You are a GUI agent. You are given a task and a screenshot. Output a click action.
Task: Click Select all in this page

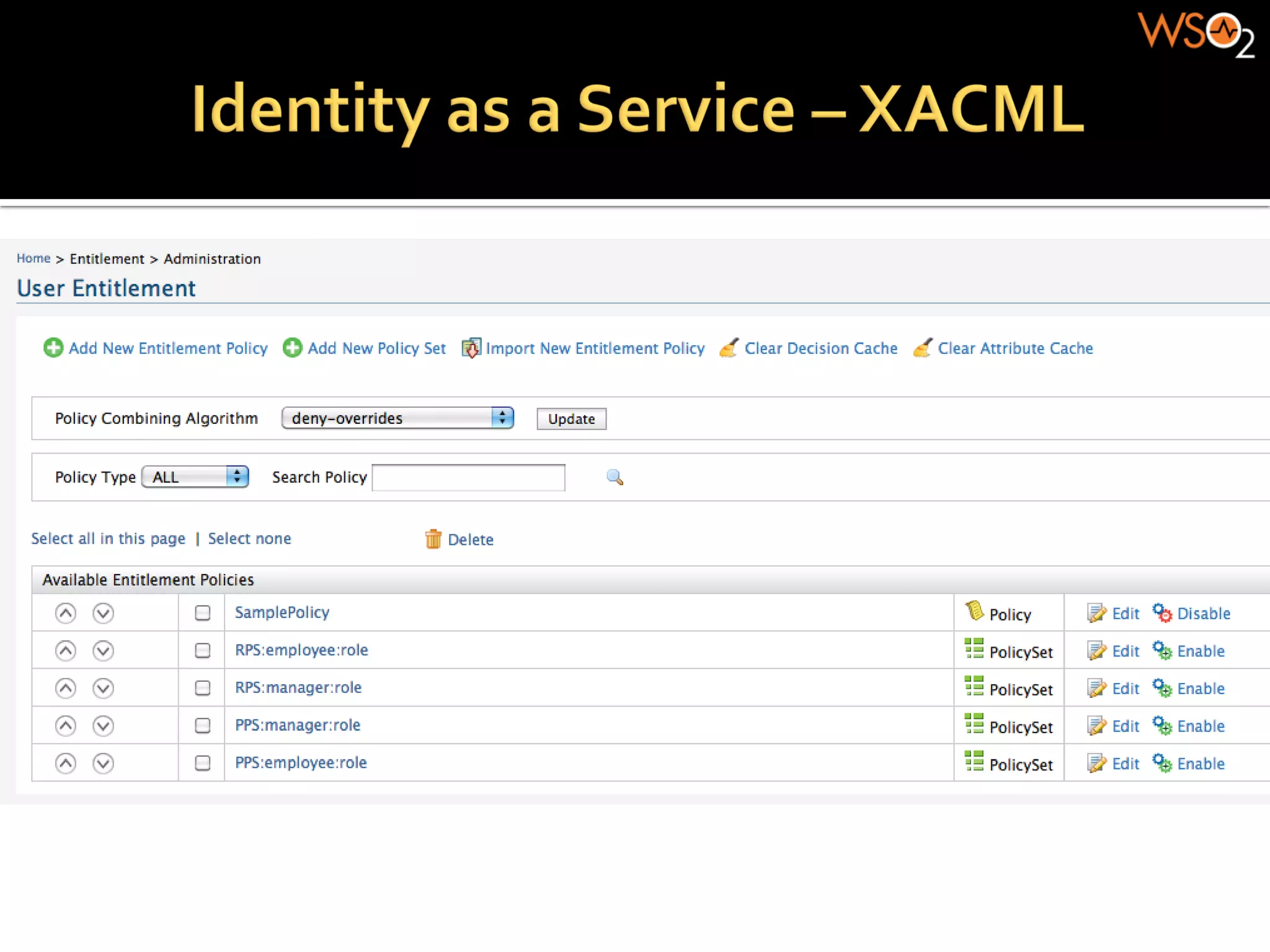(x=109, y=539)
